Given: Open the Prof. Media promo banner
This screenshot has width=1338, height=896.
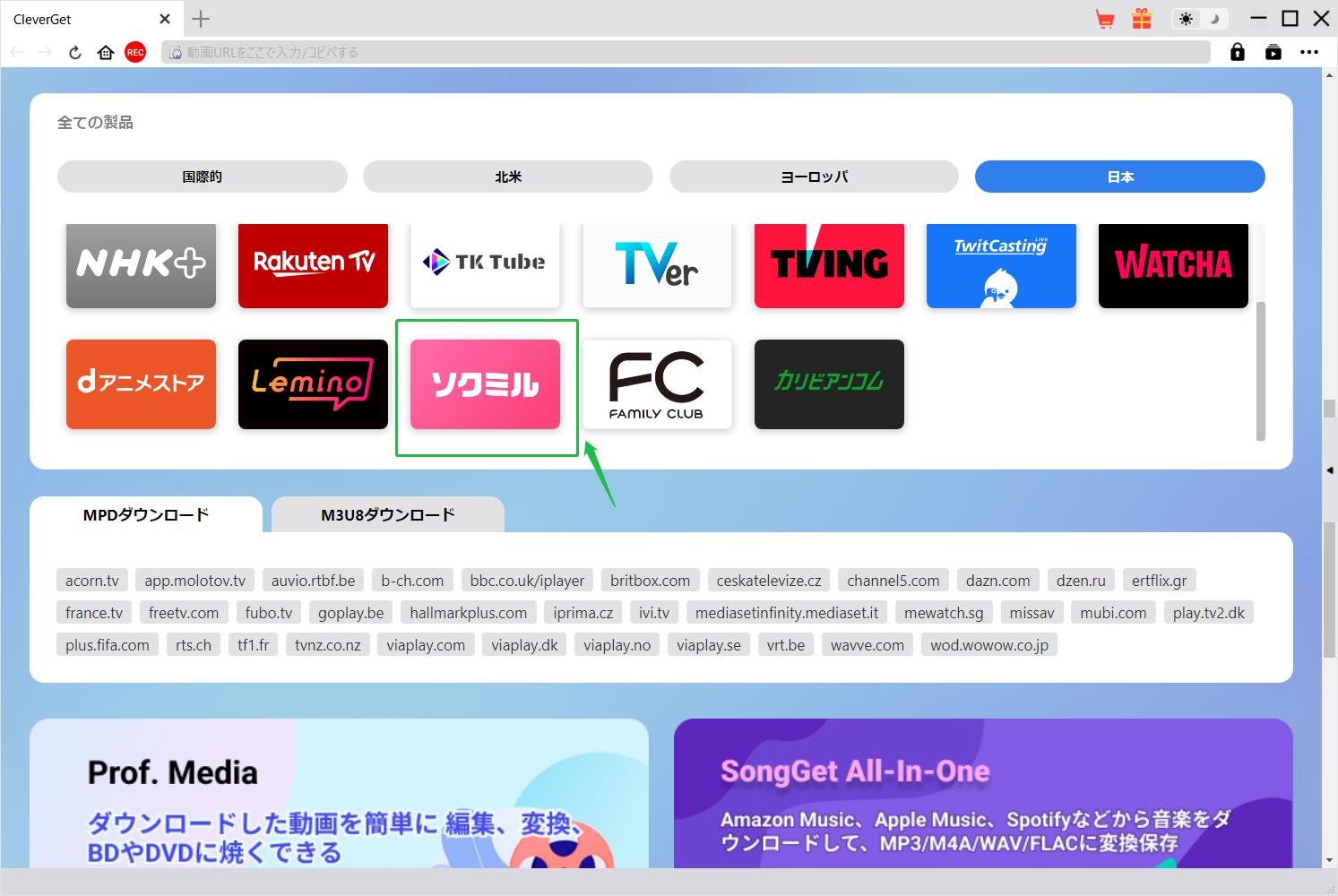Looking at the screenshot, I should pyautogui.click(x=339, y=793).
